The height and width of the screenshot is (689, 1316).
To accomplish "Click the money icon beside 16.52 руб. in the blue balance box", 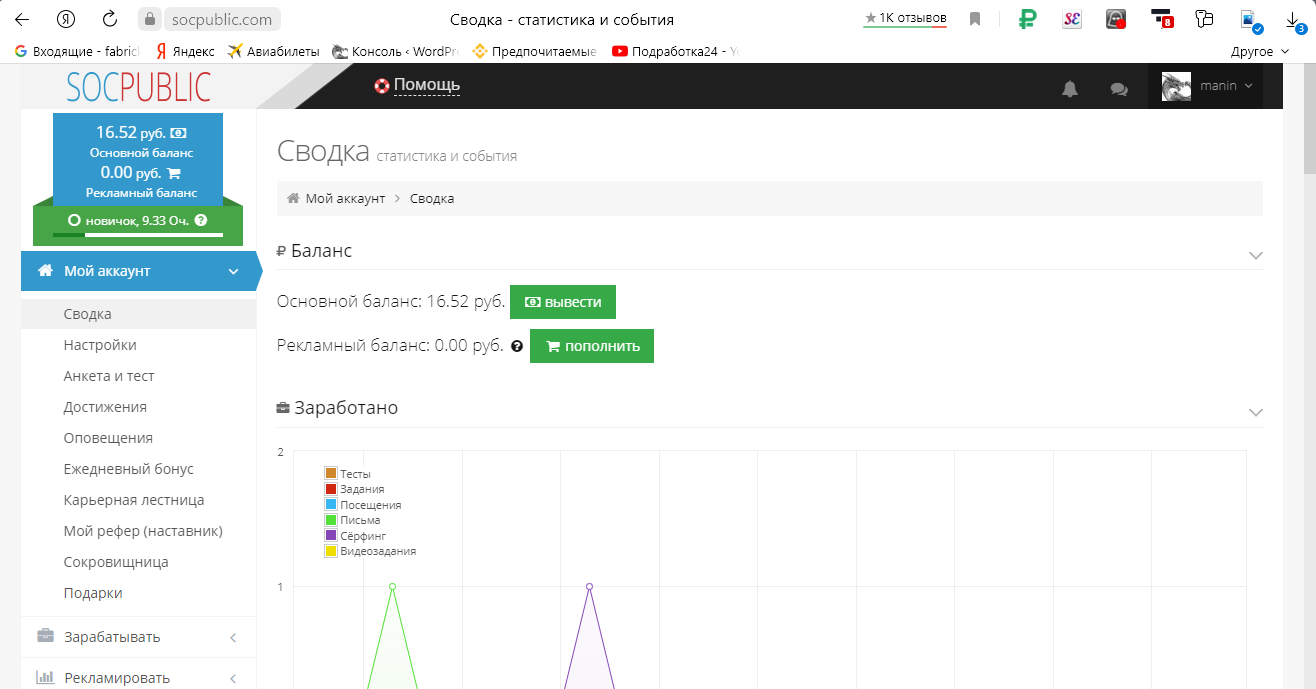I will [x=178, y=133].
